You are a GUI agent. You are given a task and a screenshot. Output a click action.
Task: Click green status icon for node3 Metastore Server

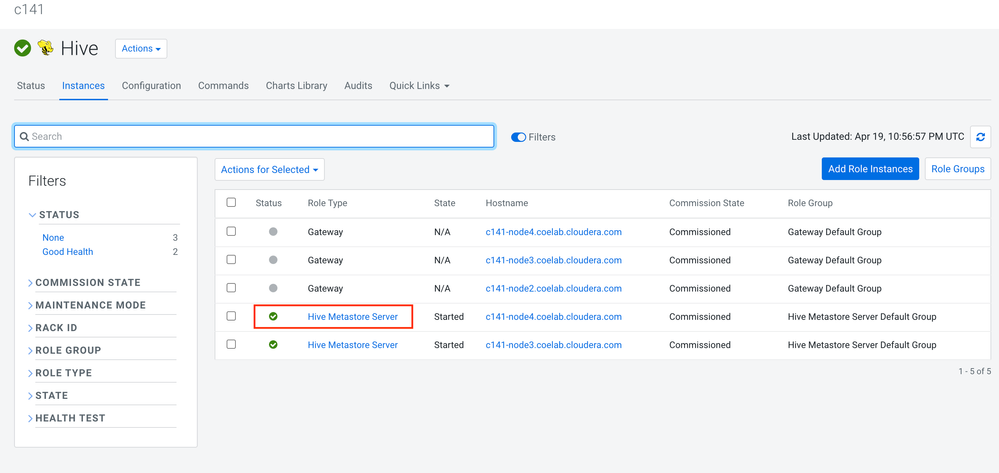coord(273,345)
